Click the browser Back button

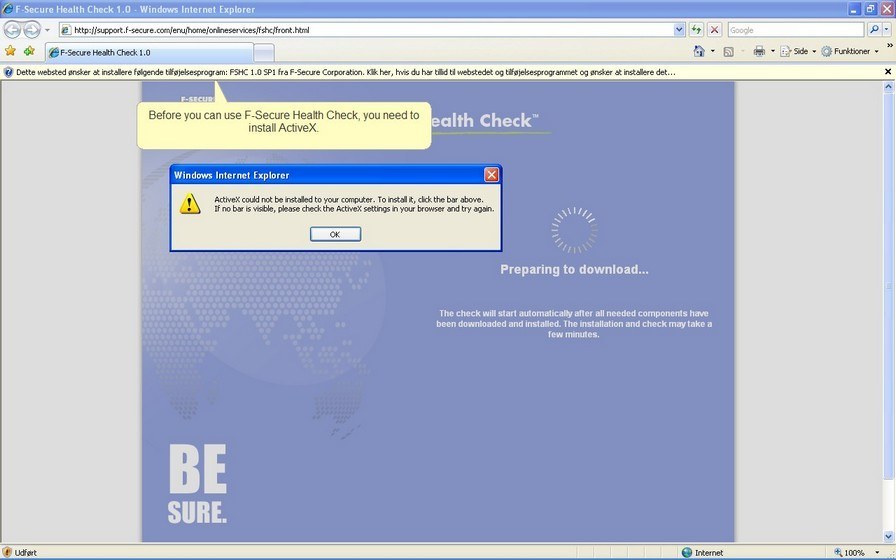[13, 29]
